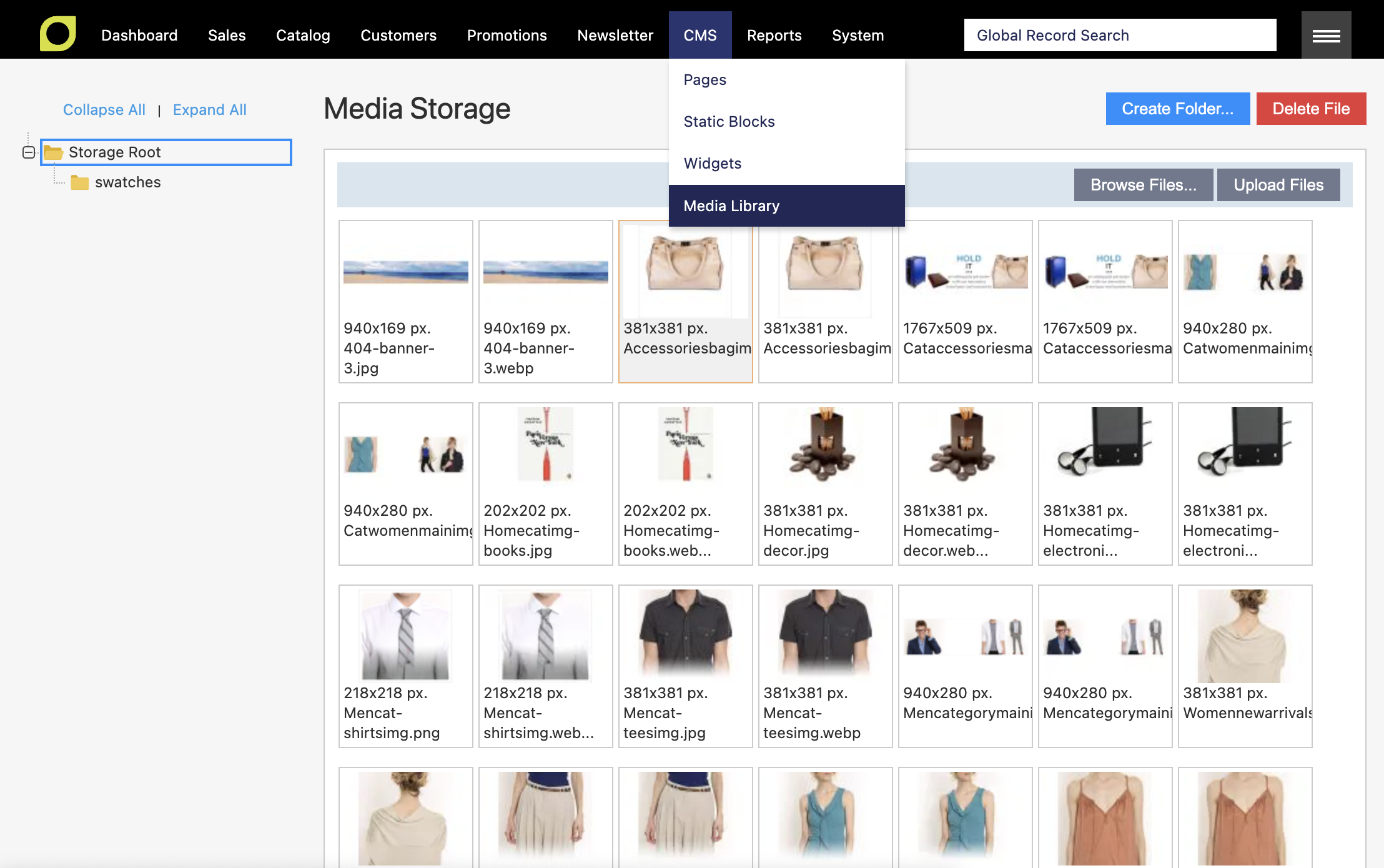Expand All folders in tree
This screenshot has height=868, width=1384.
tap(210, 110)
